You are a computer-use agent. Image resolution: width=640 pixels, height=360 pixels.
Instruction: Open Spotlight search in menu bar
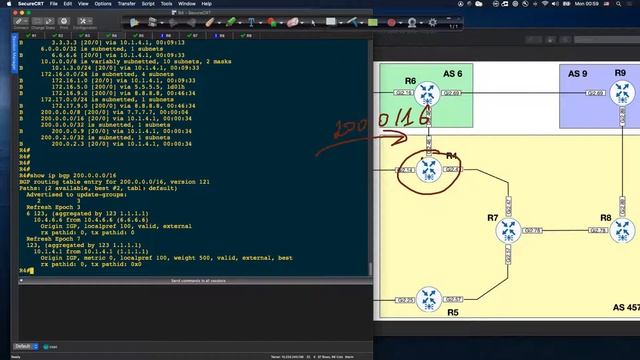pyautogui.click(x=619, y=4)
